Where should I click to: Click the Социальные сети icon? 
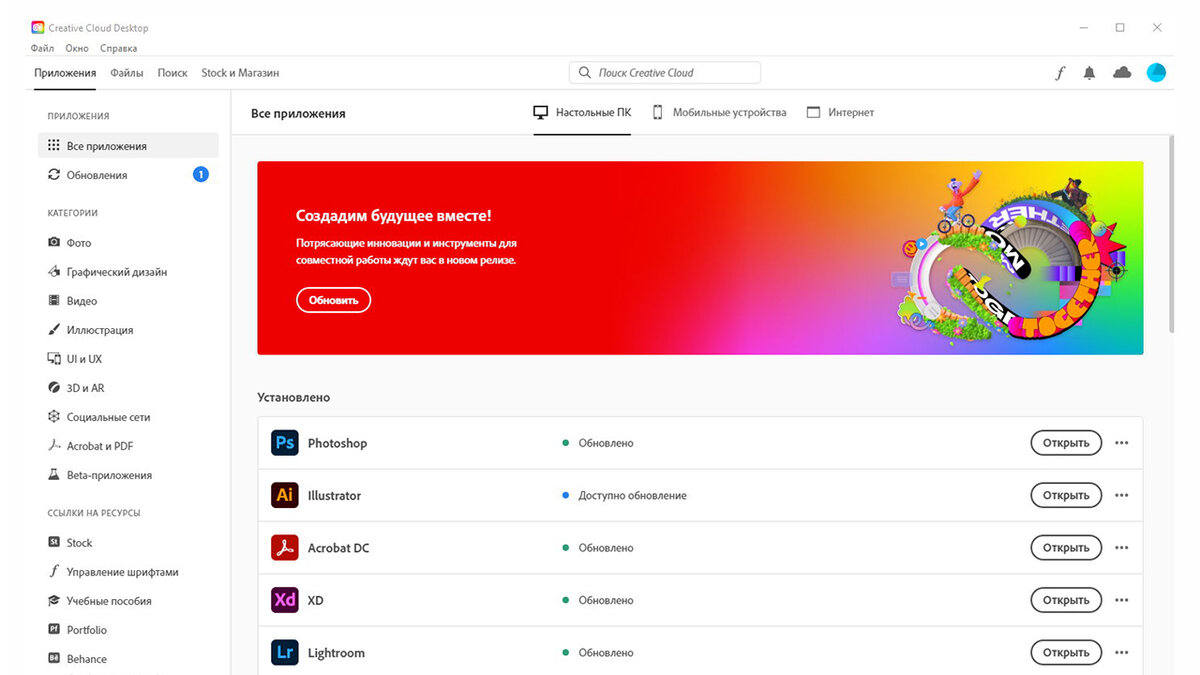point(55,417)
